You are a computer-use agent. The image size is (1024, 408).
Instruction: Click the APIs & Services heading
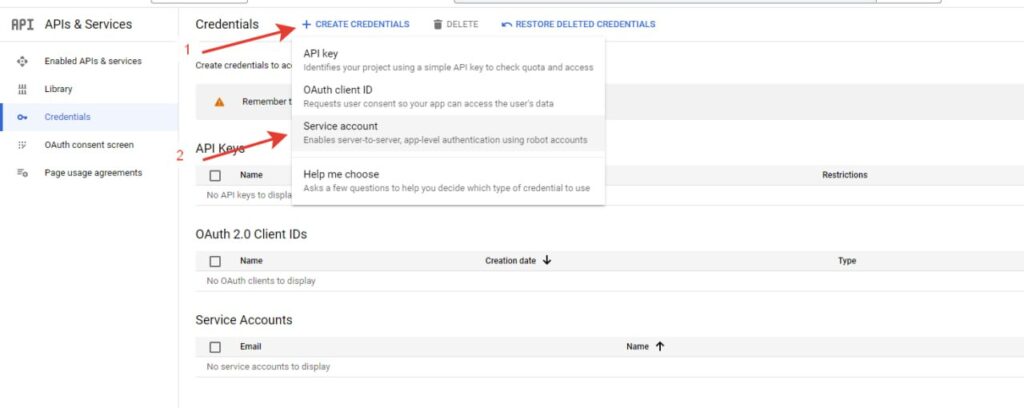pyautogui.click(x=88, y=24)
